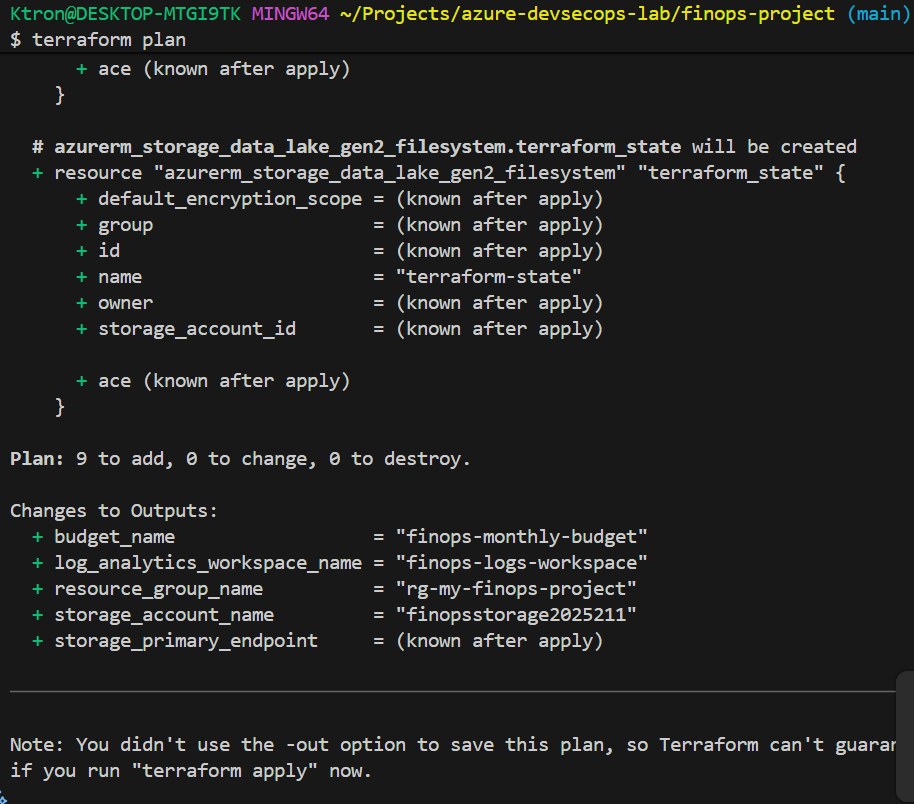Click the "finops-logs-workspace" output value
Image resolution: width=914 pixels, height=804 pixels.
522,563
